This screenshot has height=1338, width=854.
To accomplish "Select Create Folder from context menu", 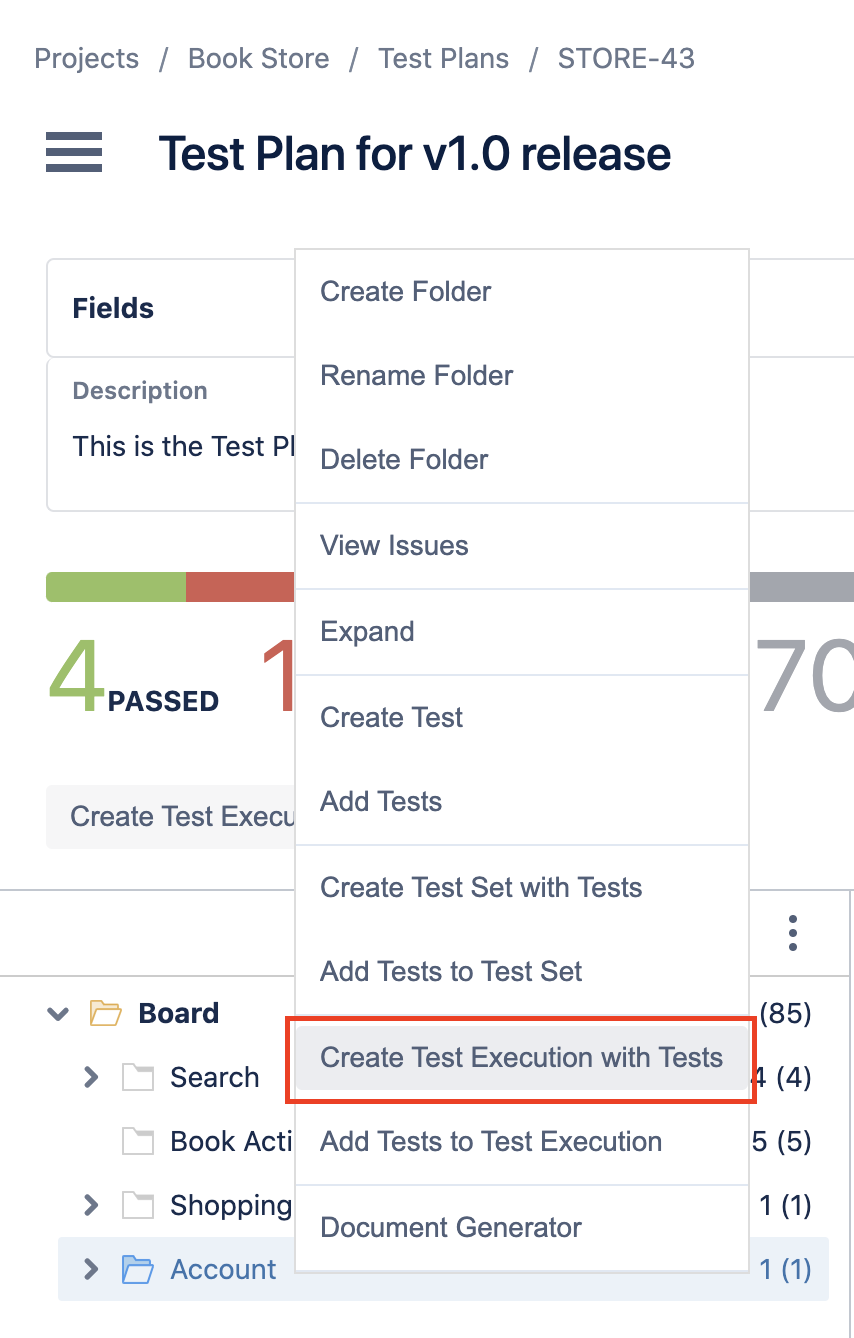I will [521, 292].
